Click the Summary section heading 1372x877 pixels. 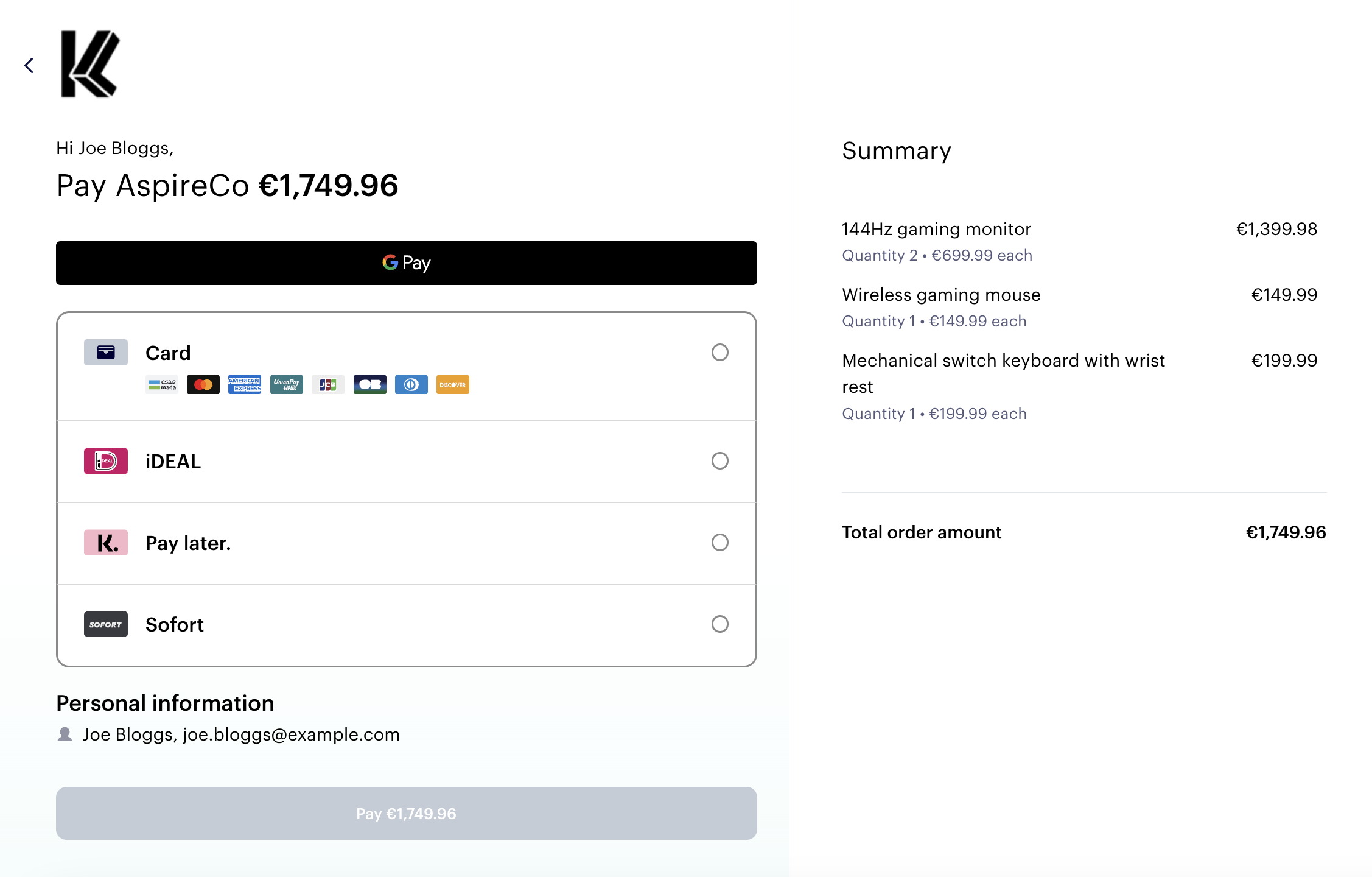(896, 150)
